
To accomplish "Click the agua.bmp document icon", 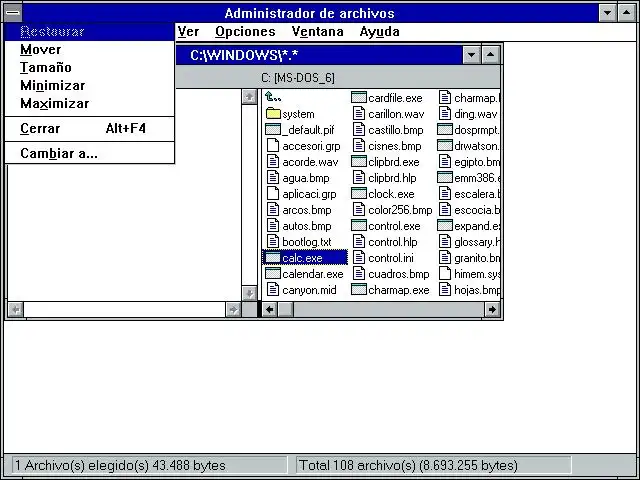I will click(273, 177).
